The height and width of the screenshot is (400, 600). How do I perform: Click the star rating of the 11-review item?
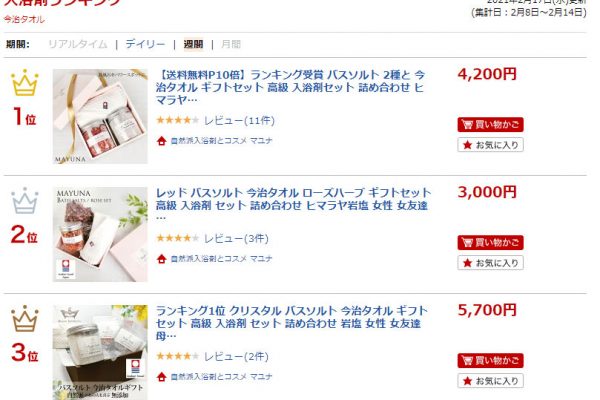pyautogui.click(x=178, y=121)
